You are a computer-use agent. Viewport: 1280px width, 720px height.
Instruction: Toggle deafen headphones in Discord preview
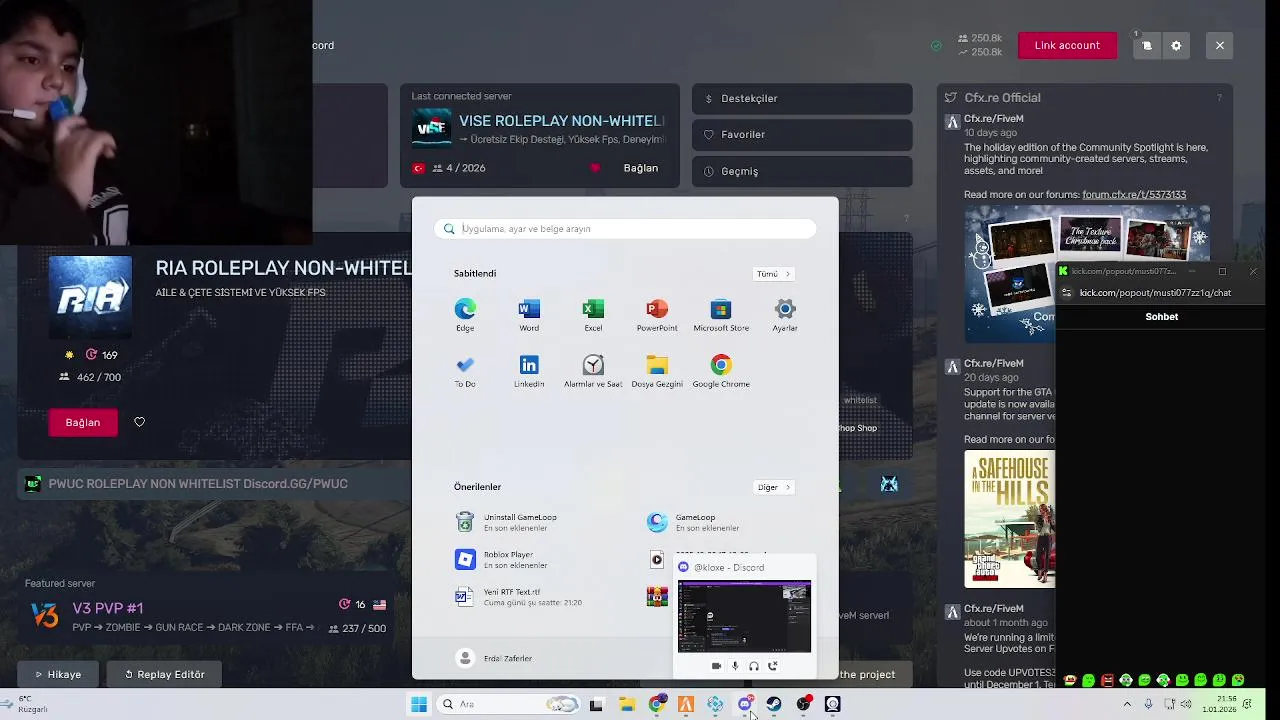(754, 666)
